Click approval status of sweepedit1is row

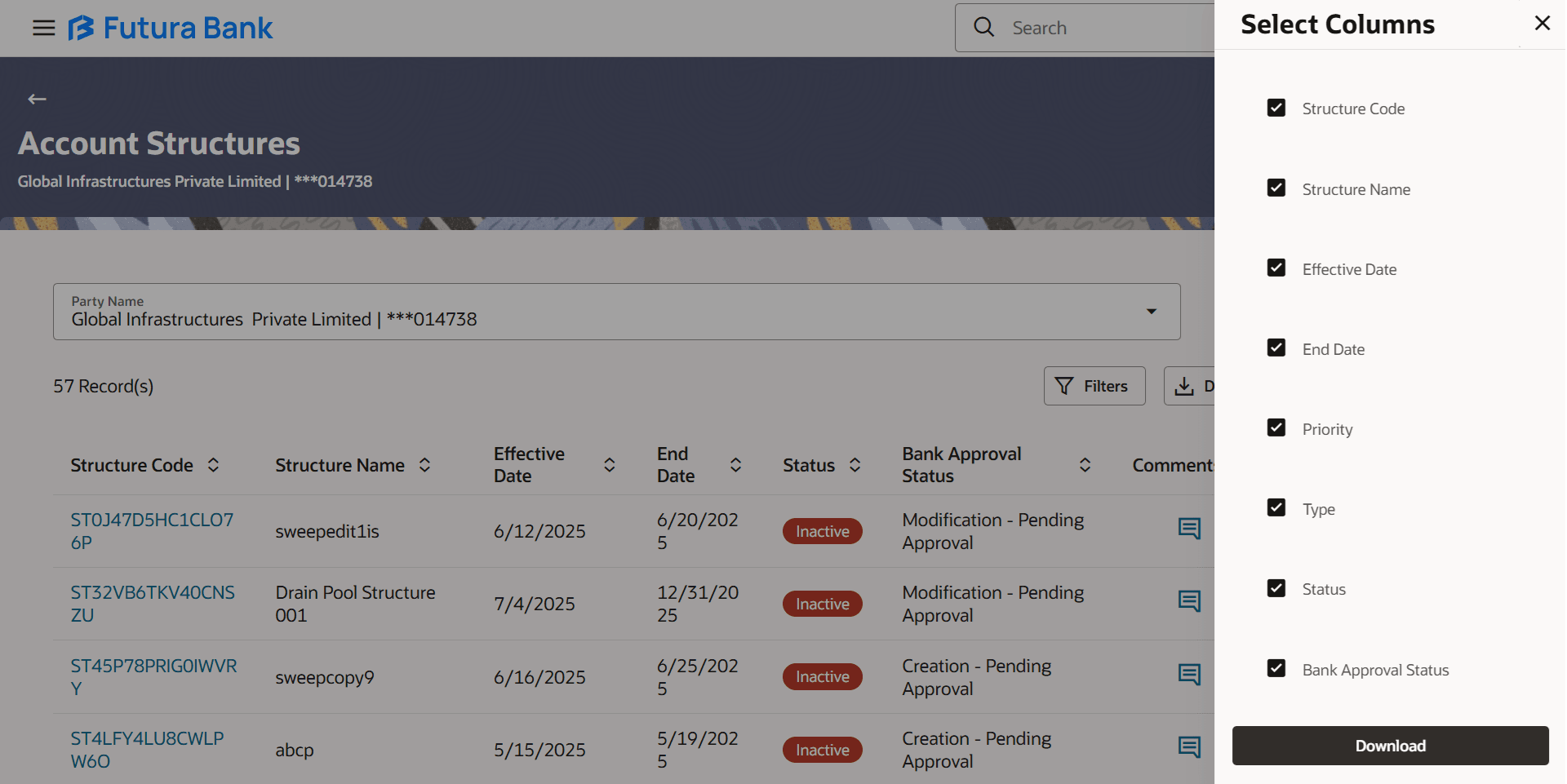pos(993,531)
